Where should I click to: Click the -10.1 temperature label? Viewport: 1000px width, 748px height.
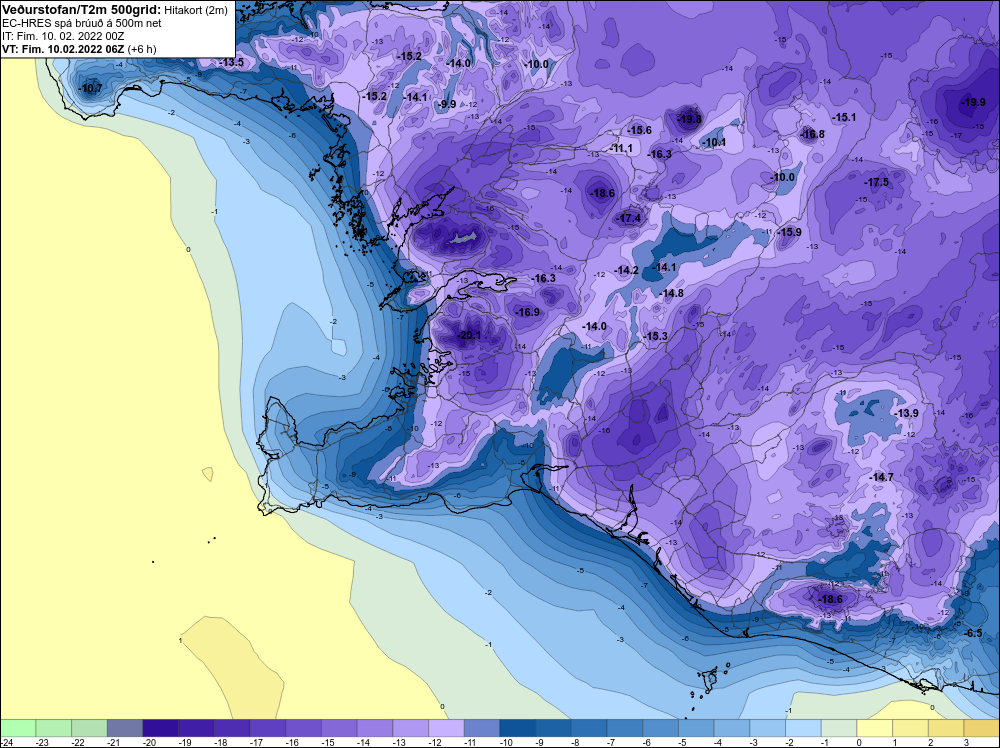714,142
